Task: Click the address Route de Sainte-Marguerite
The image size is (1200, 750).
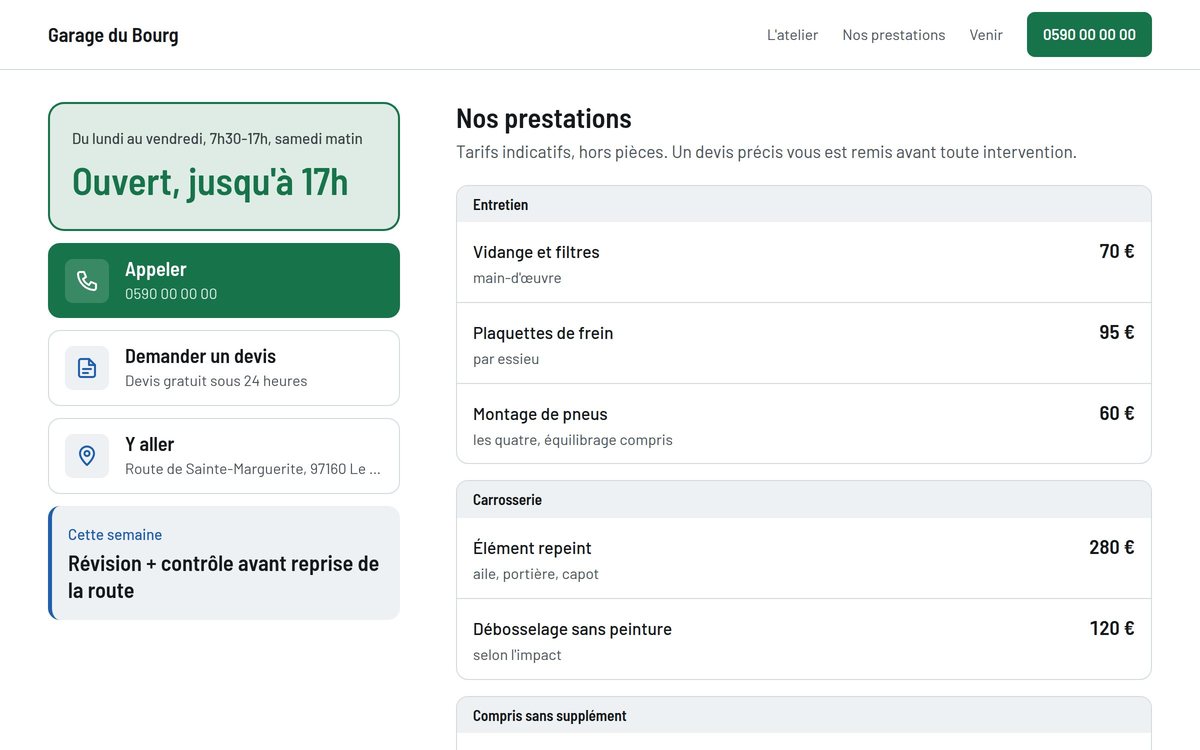Action: (253, 469)
